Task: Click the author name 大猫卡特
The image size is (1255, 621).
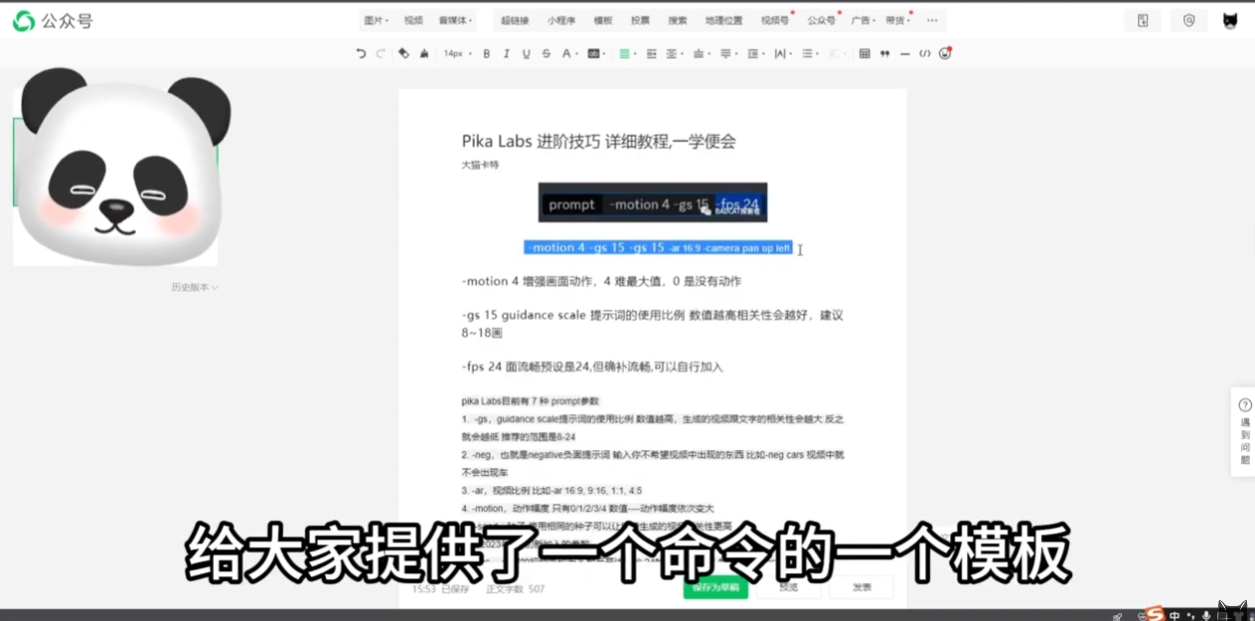Action: tap(480, 165)
